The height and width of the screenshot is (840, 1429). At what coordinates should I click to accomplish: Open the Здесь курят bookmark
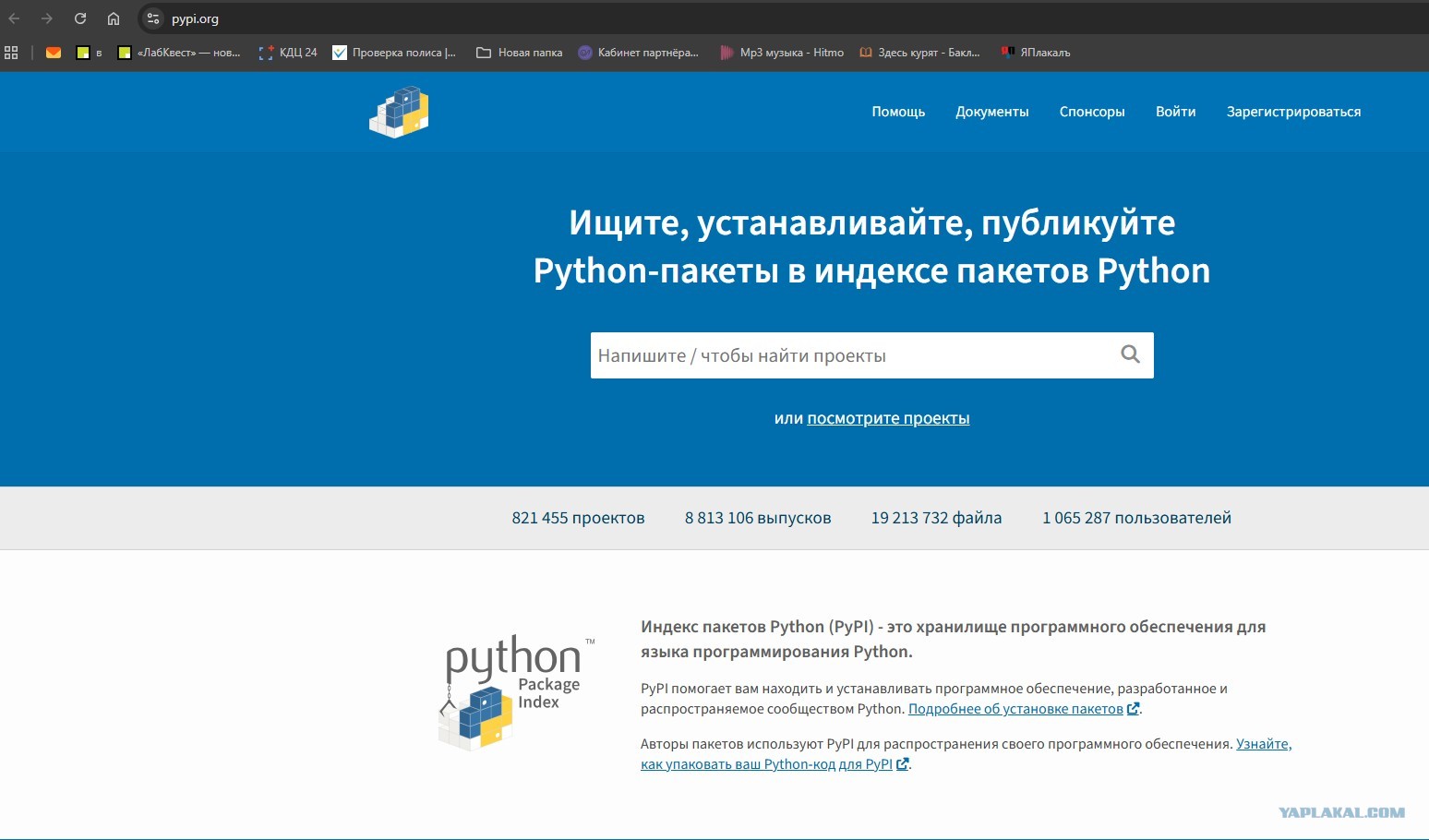click(919, 53)
